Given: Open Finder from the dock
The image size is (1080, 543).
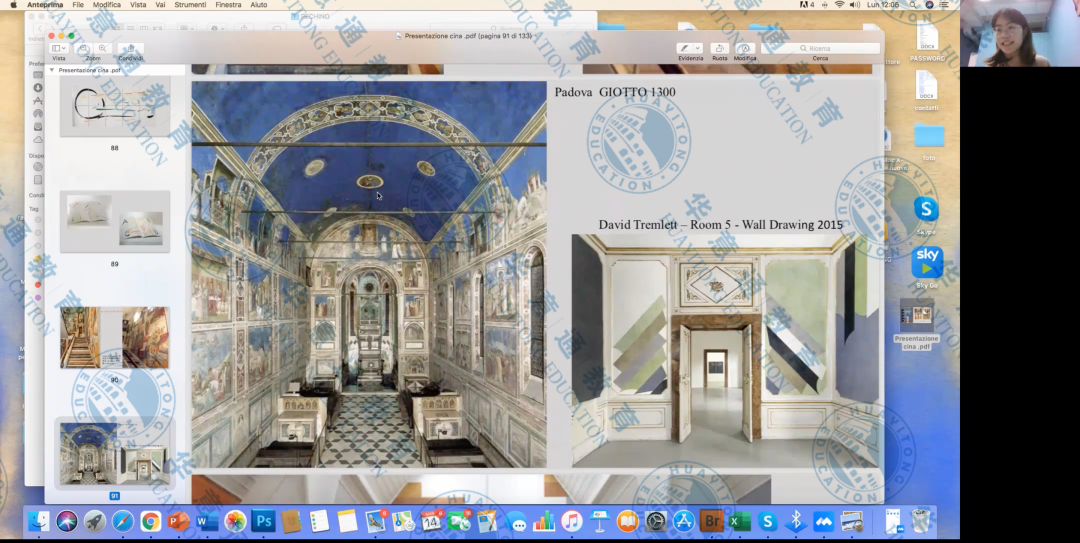Looking at the screenshot, I should coord(39,522).
